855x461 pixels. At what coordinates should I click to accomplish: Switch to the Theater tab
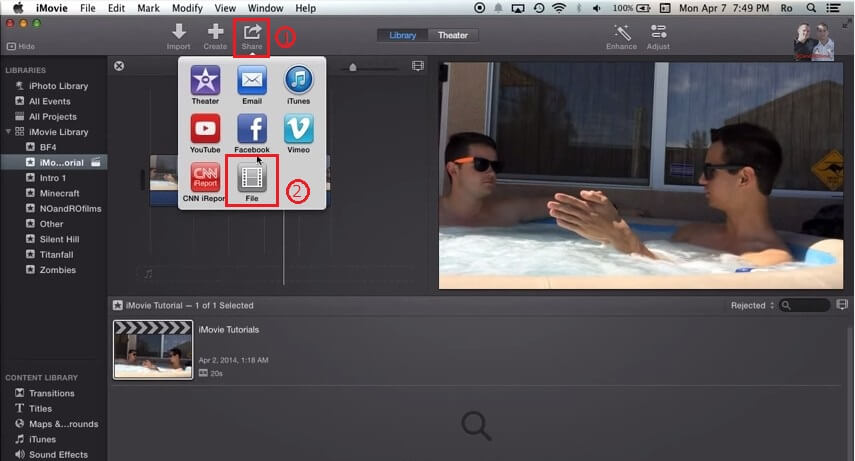point(453,35)
